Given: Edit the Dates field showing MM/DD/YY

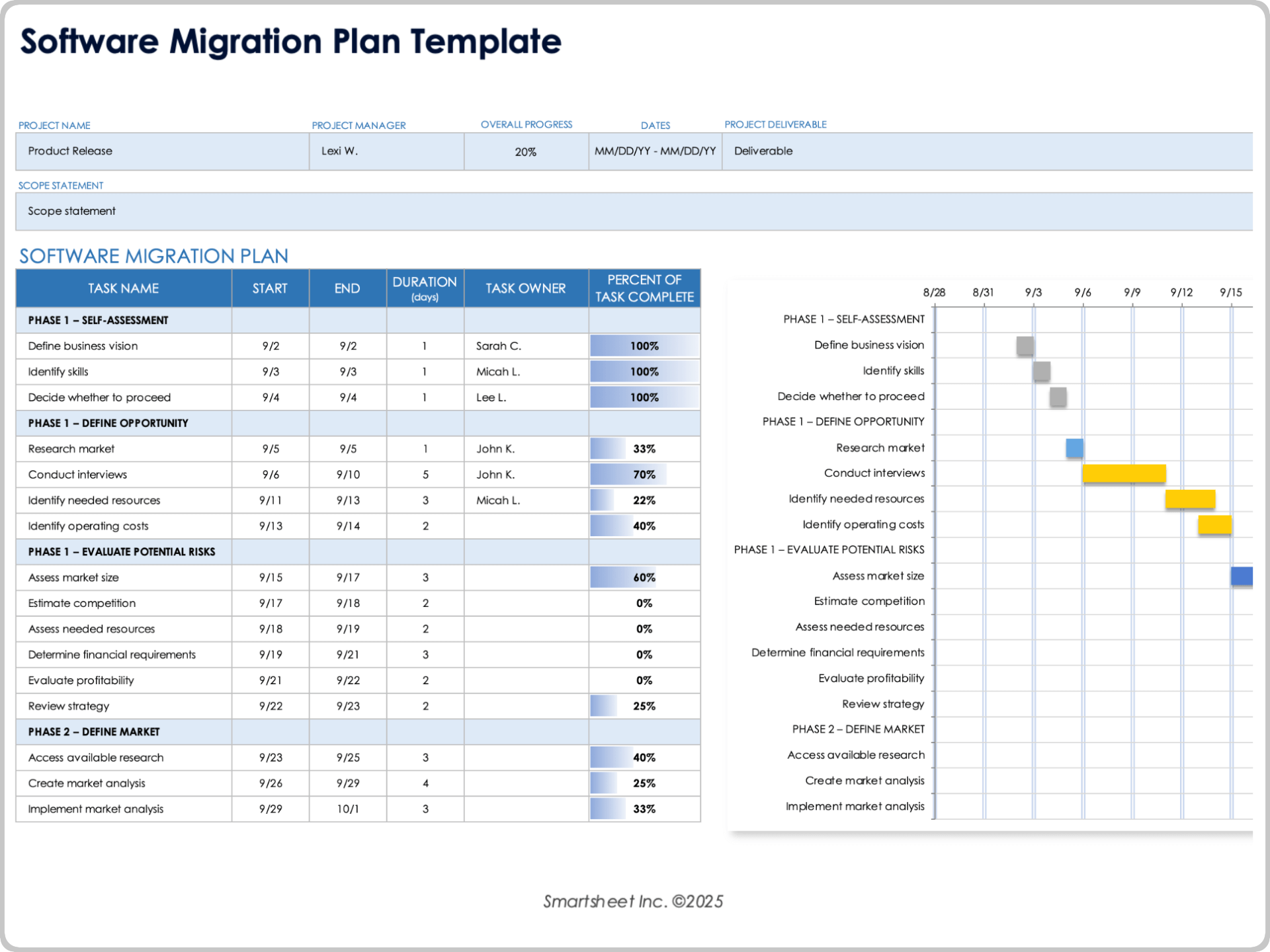Looking at the screenshot, I should [x=655, y=151].
